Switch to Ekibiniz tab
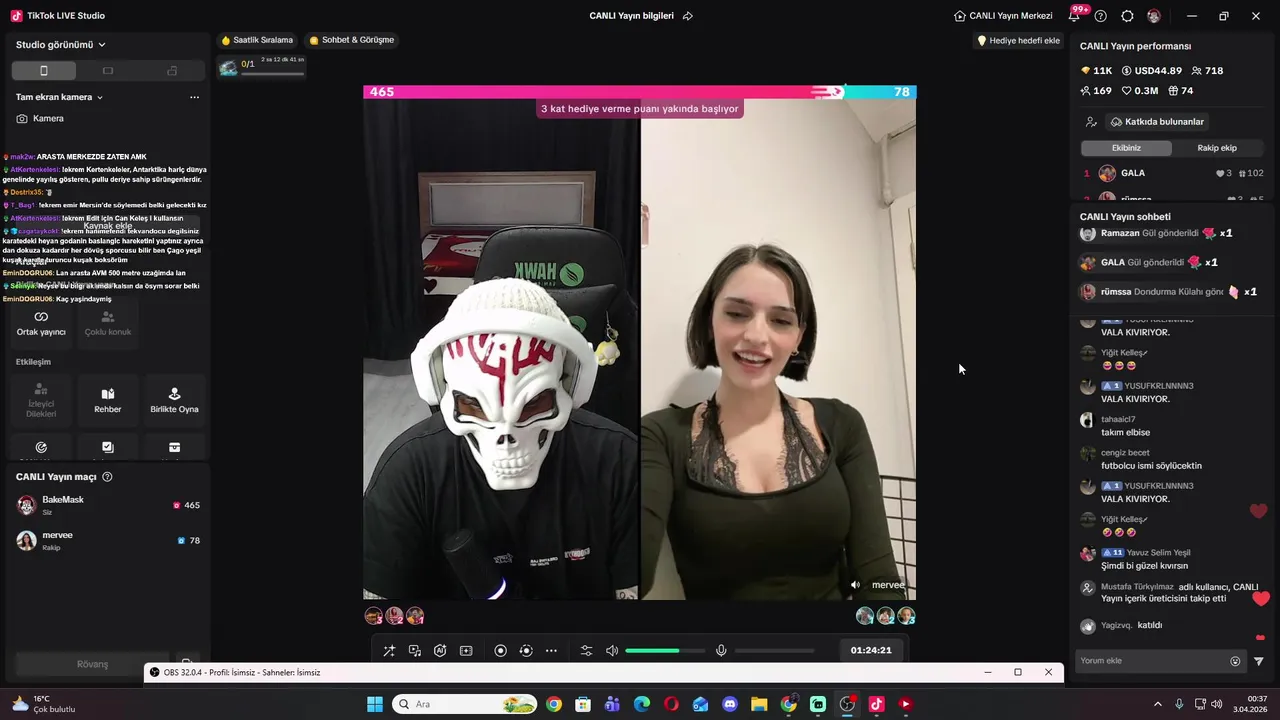Screen dimensions: 1280x720 pos(1126,148)
